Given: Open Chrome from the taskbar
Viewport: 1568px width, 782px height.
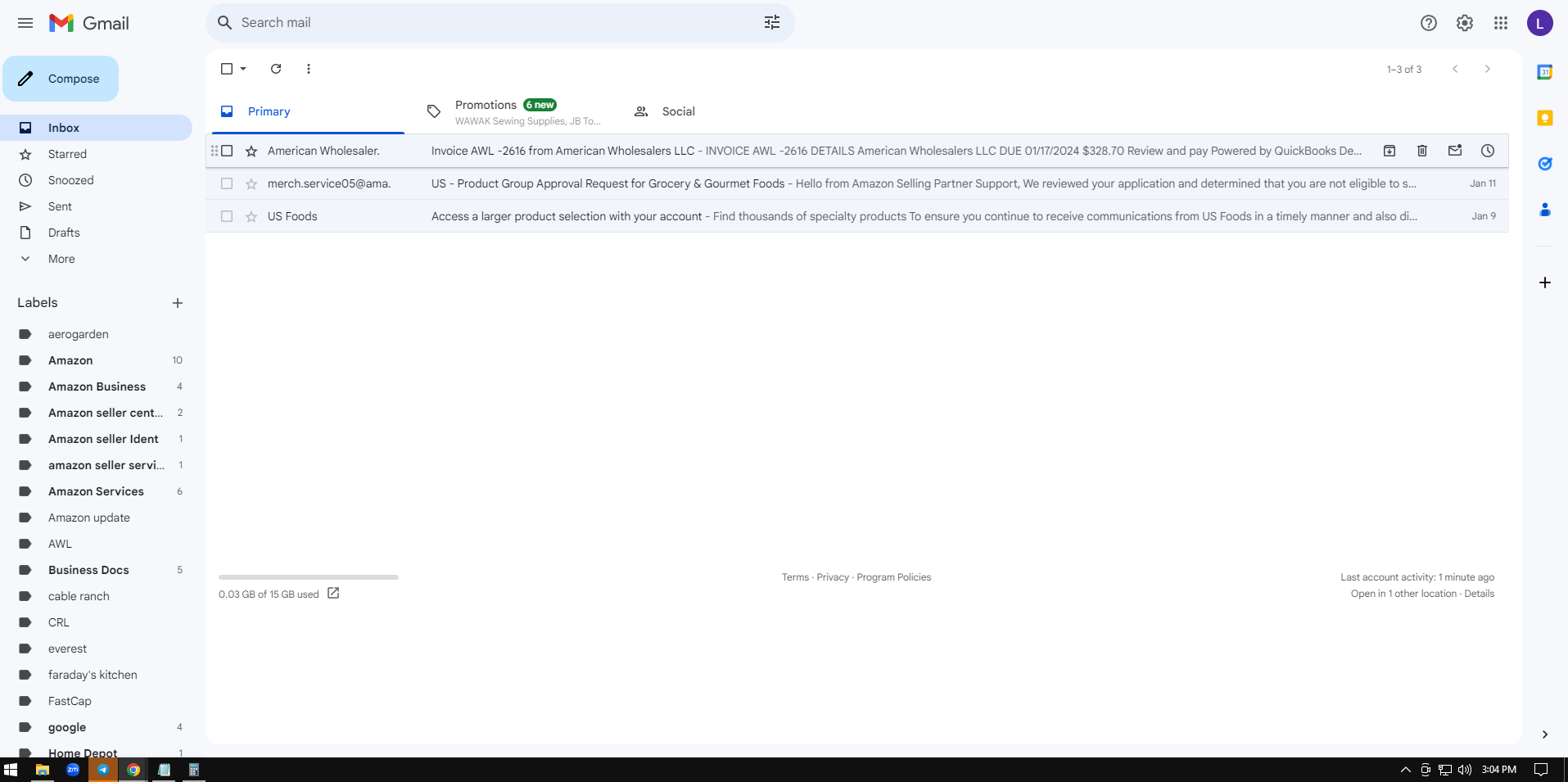Looking at the screenshot, I should click(133, 770).
